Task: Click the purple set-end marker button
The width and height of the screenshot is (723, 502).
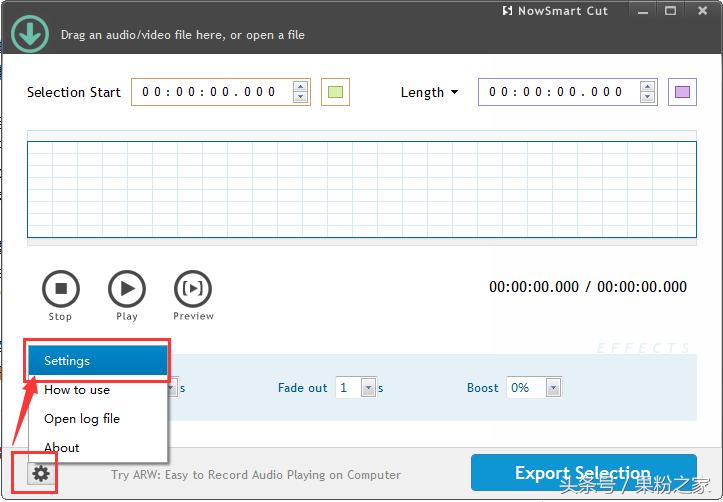Action: point(682,92)
